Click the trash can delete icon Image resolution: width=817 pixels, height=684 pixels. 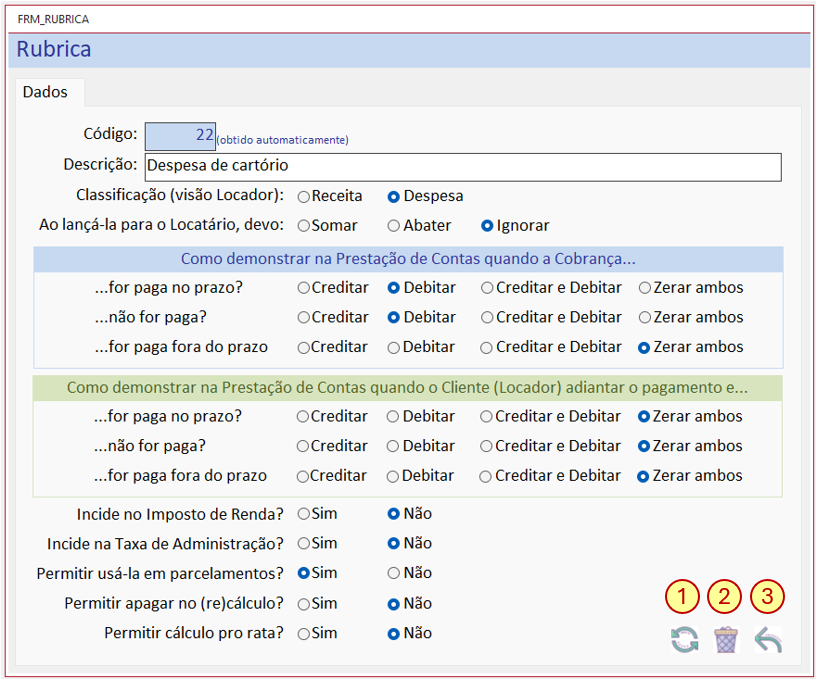[726, 640]
